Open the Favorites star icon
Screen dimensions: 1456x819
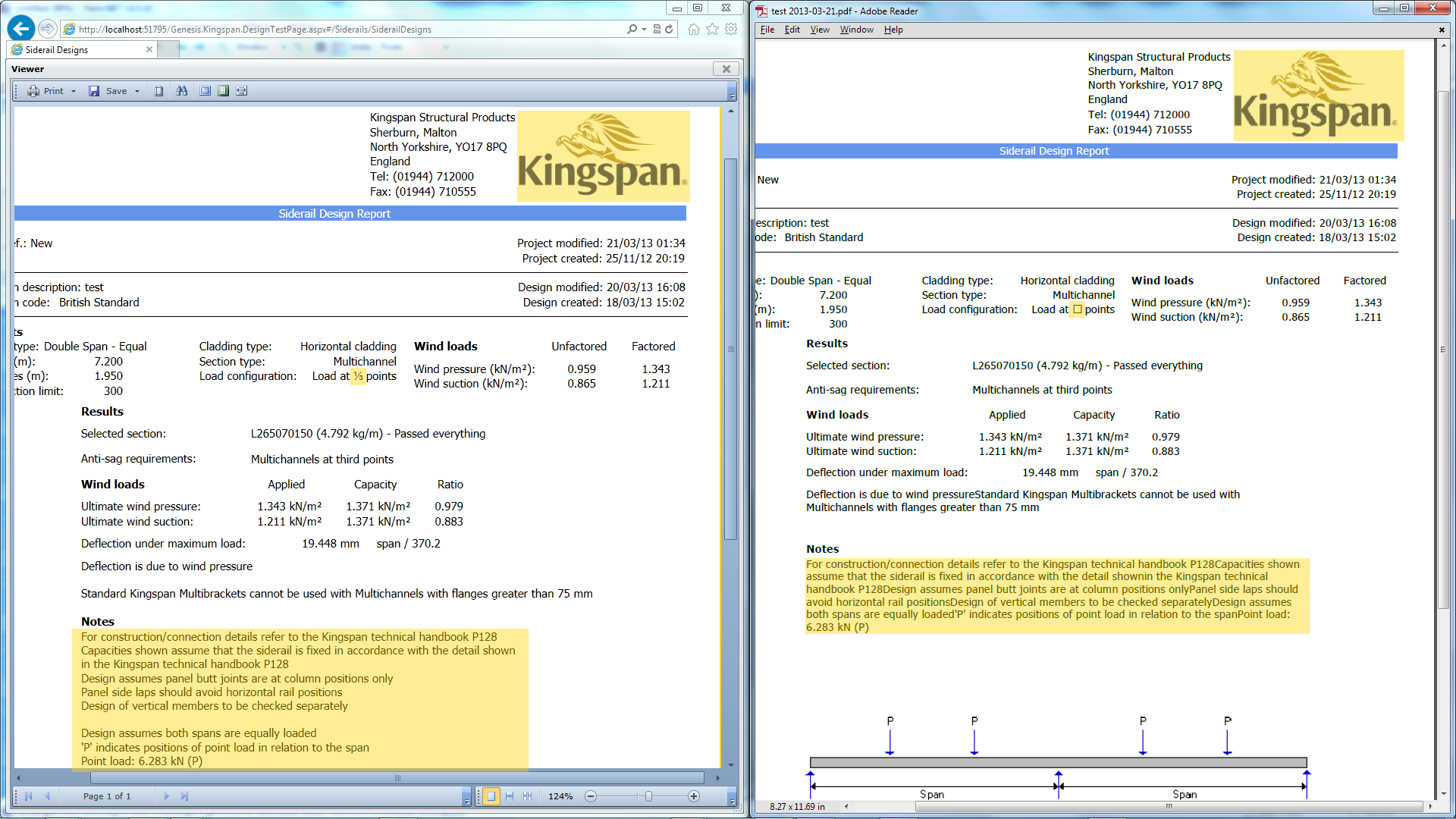[712, 29]
